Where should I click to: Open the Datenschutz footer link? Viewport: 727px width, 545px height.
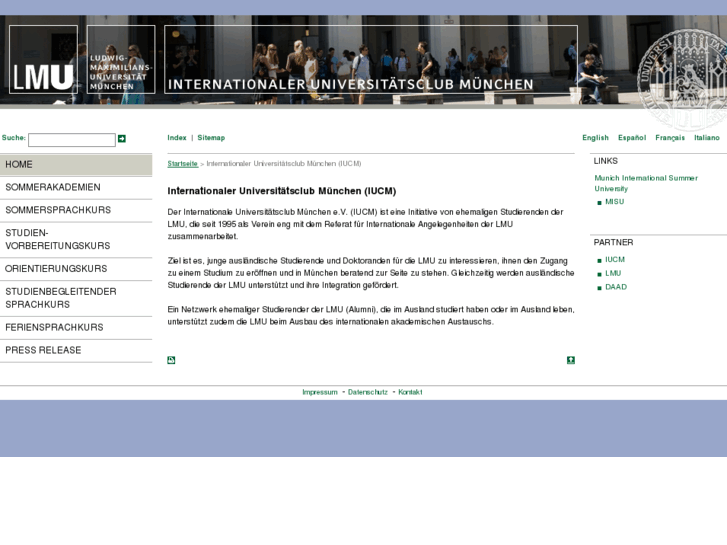click(368, 392)
